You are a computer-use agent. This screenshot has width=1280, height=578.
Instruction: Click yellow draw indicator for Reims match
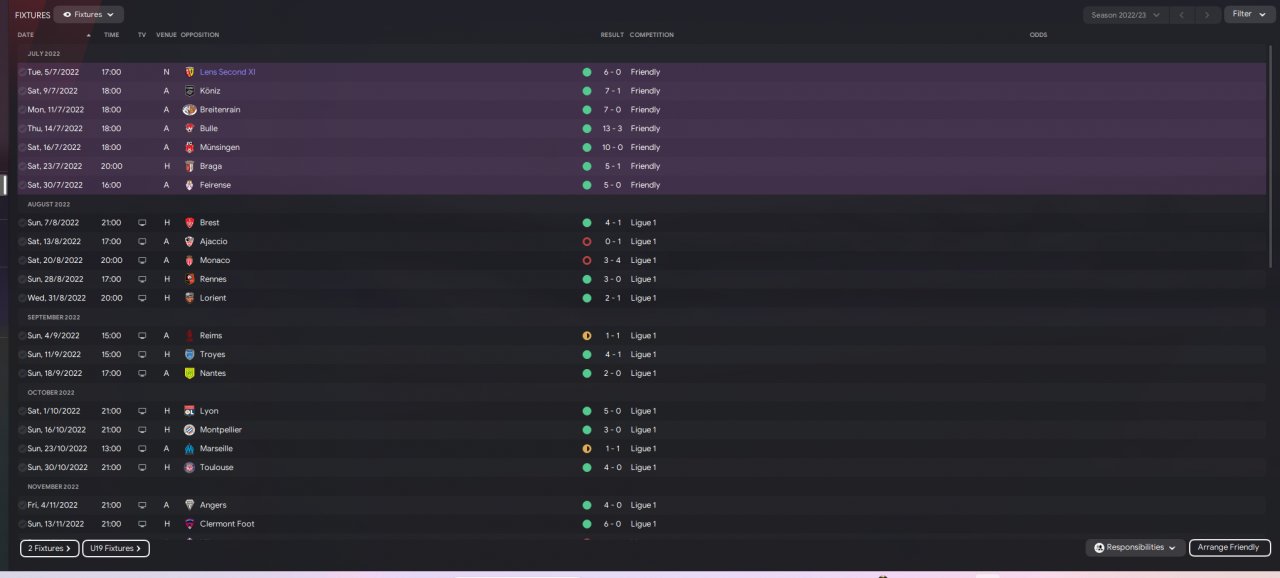point(587,336)
